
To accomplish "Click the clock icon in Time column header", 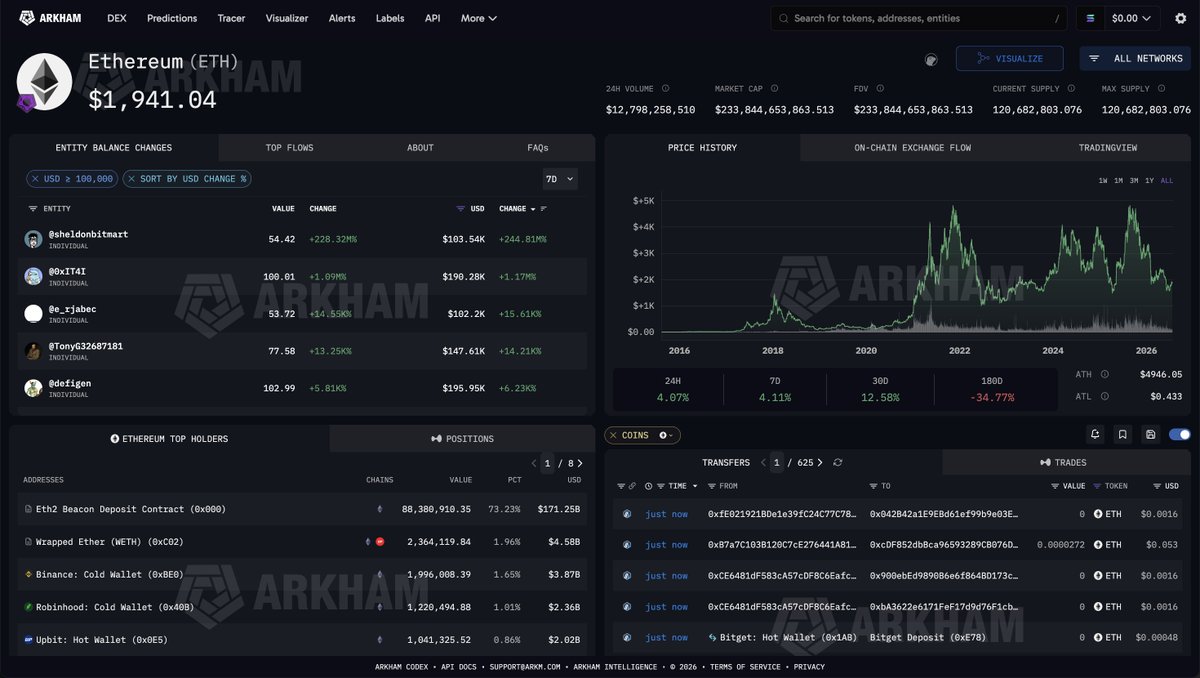I will point(649,486).
